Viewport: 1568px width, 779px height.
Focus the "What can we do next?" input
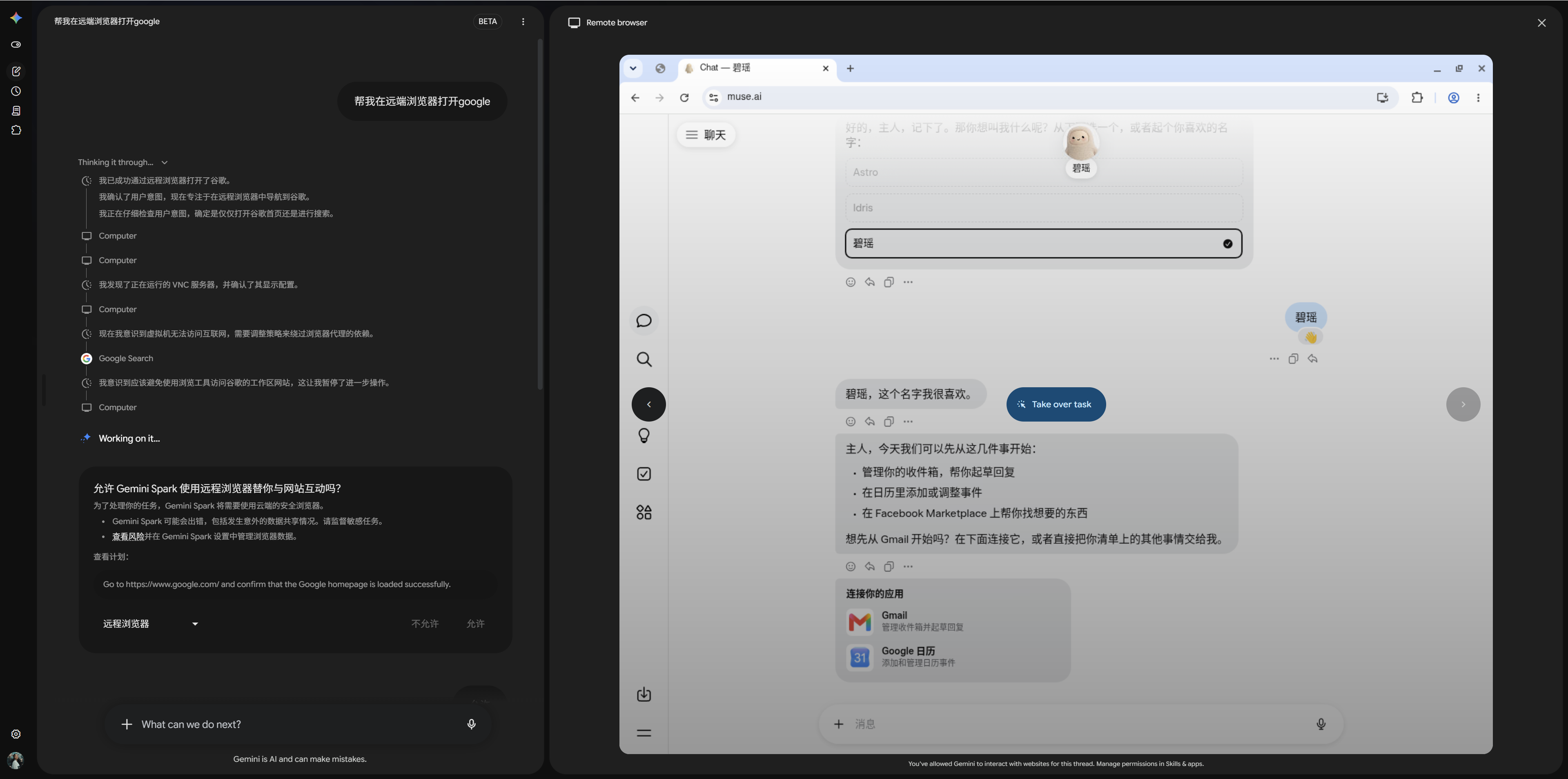click(298, 724)
